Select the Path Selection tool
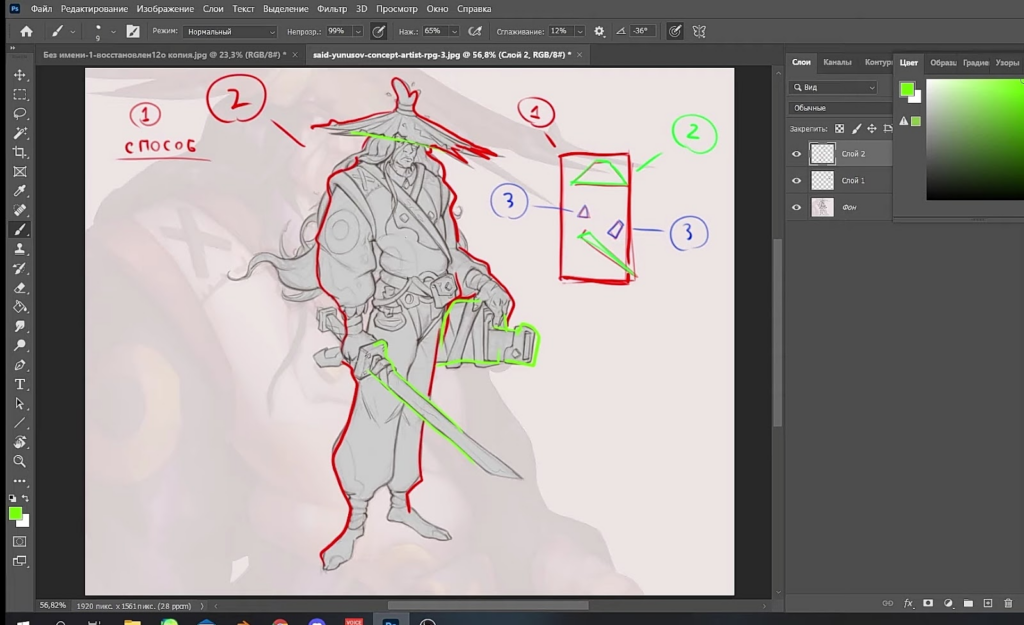The width and height of the screenshot is (1024, 625). click(x=20, y=404)
